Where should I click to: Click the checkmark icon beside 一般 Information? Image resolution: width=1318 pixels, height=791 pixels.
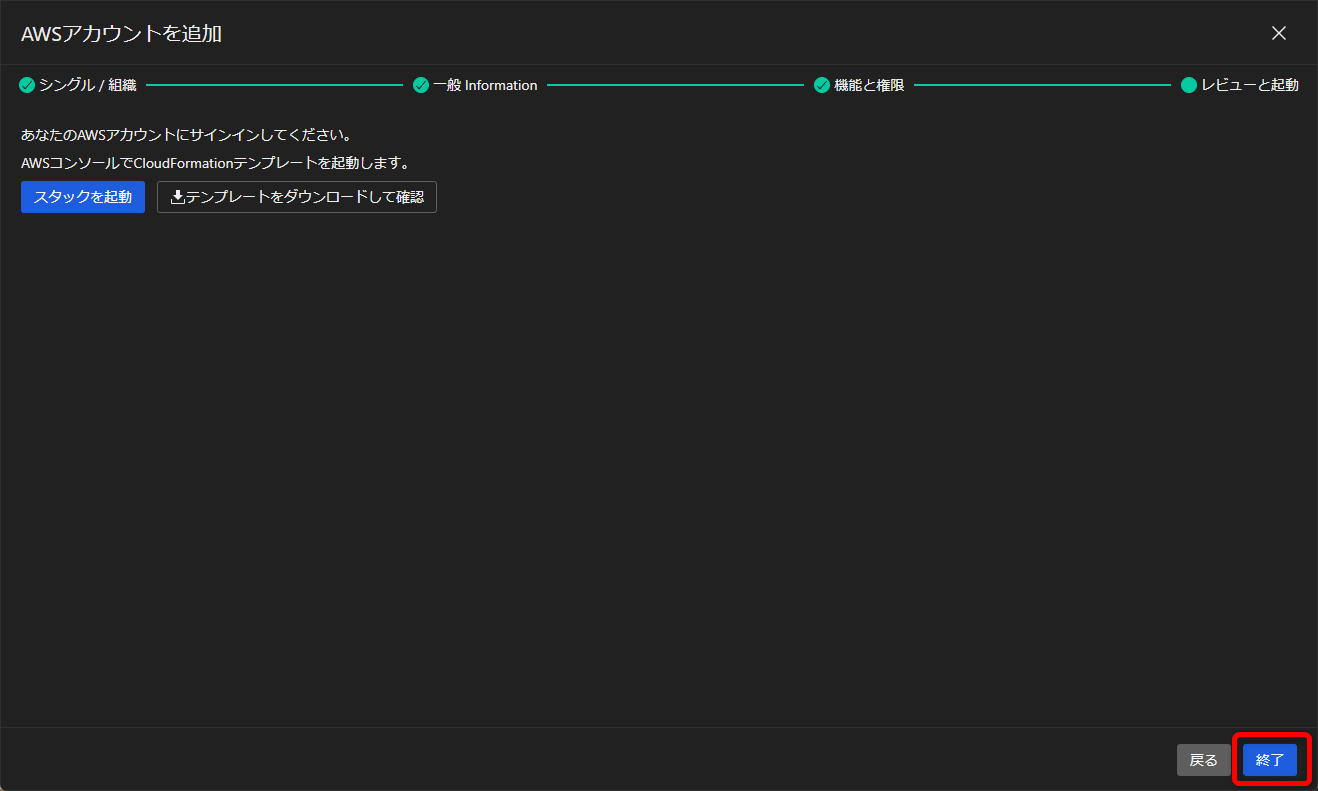pyautogui.click(x=421, y=85)
